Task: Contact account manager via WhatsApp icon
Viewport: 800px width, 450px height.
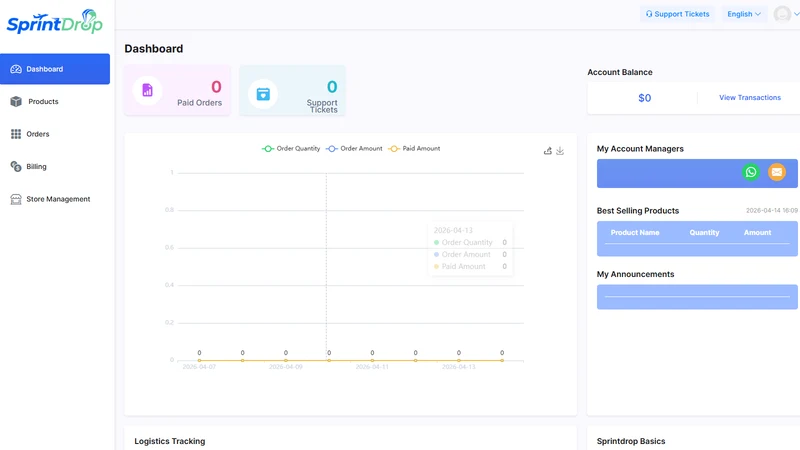Action: point(751,172)
